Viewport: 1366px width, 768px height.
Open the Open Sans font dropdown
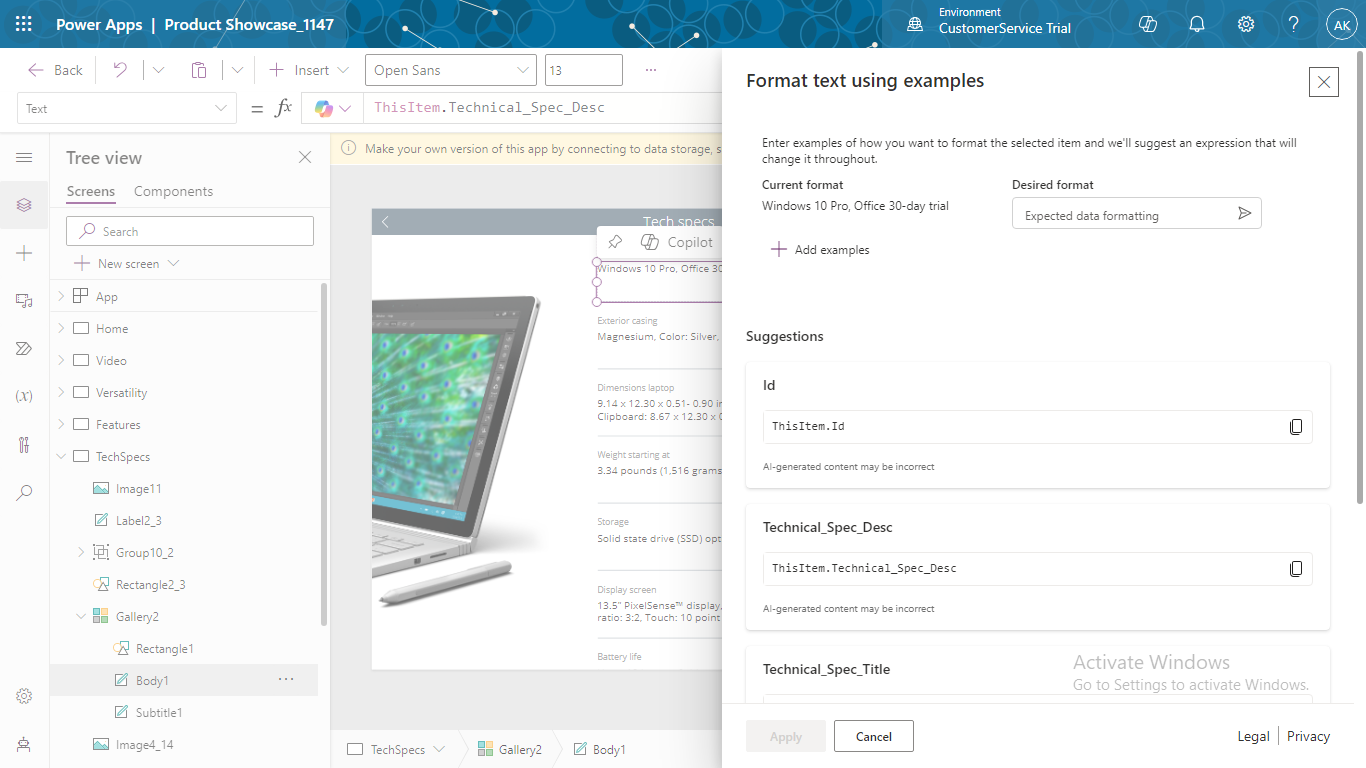coord(451,70)
